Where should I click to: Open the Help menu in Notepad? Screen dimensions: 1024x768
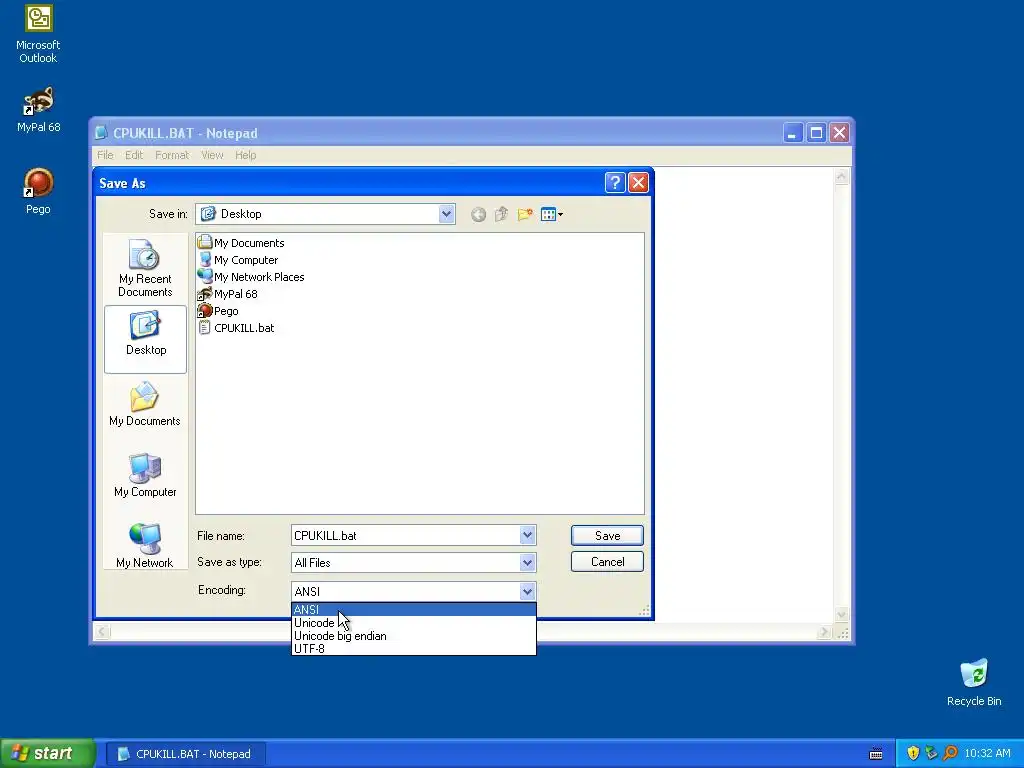(x=246, y=155)
